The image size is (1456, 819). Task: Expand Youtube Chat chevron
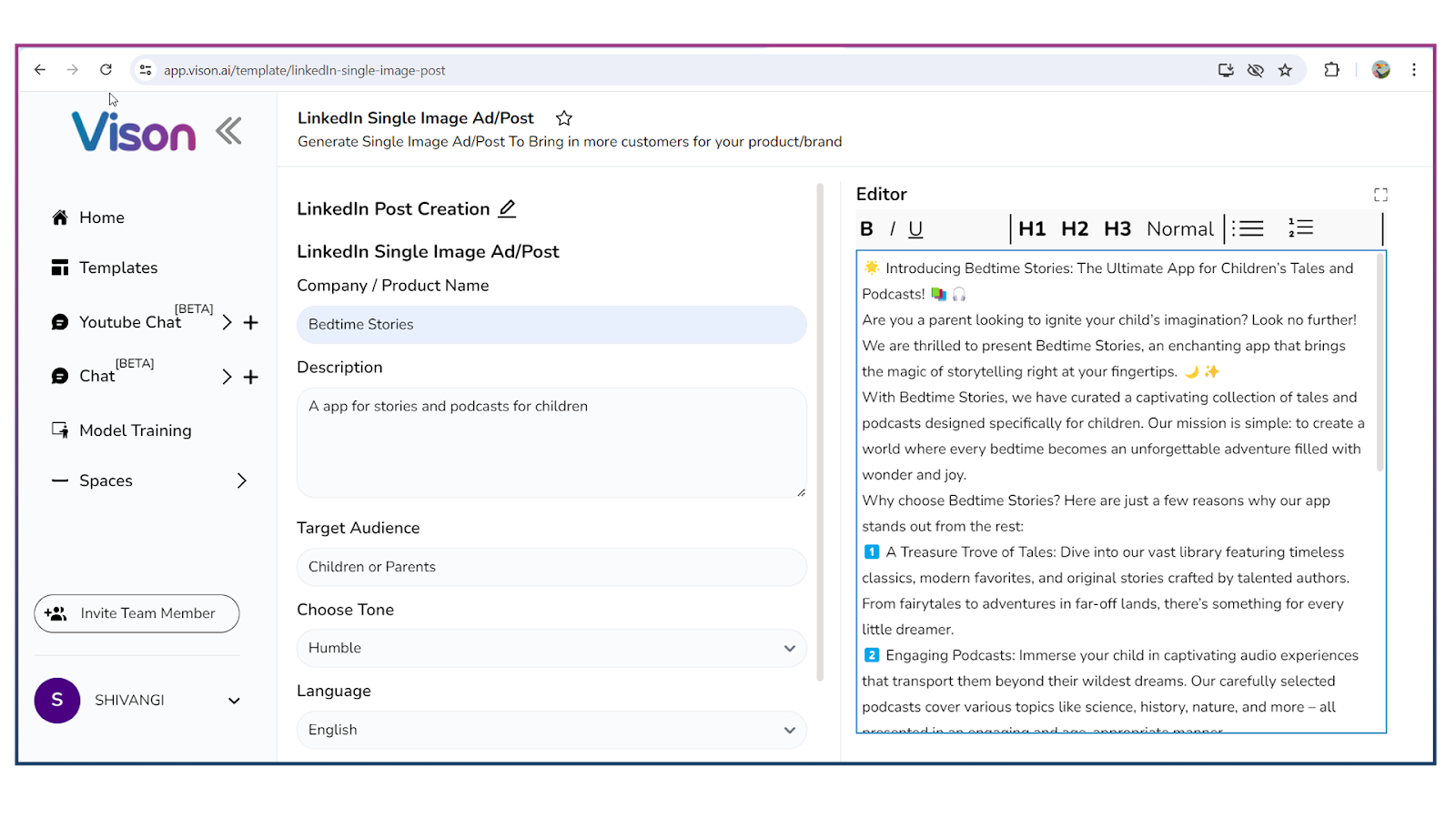(x=227, y=322)
